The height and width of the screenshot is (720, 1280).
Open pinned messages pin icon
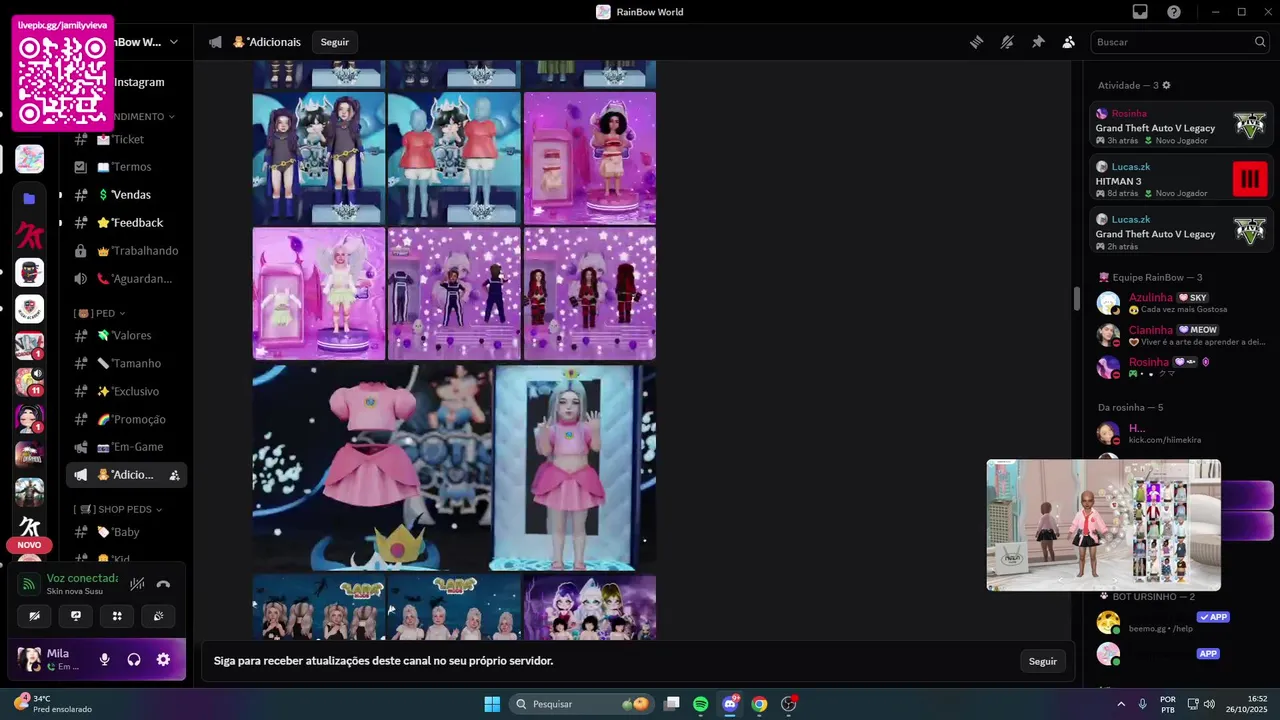pyautogui.click(x=1038, y=42)
